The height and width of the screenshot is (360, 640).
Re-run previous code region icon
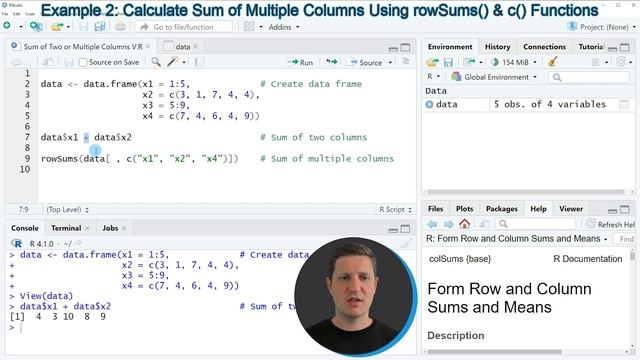(x=331, y=62)
